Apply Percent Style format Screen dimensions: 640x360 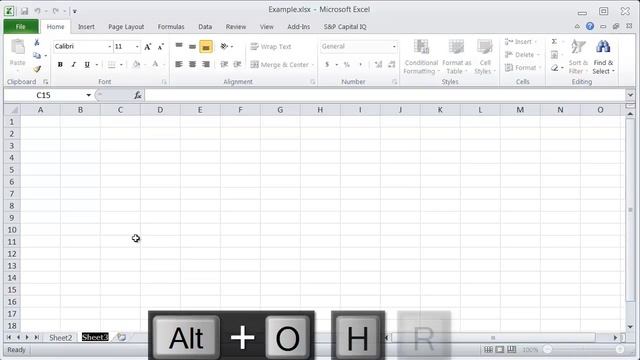pos(347,64)
